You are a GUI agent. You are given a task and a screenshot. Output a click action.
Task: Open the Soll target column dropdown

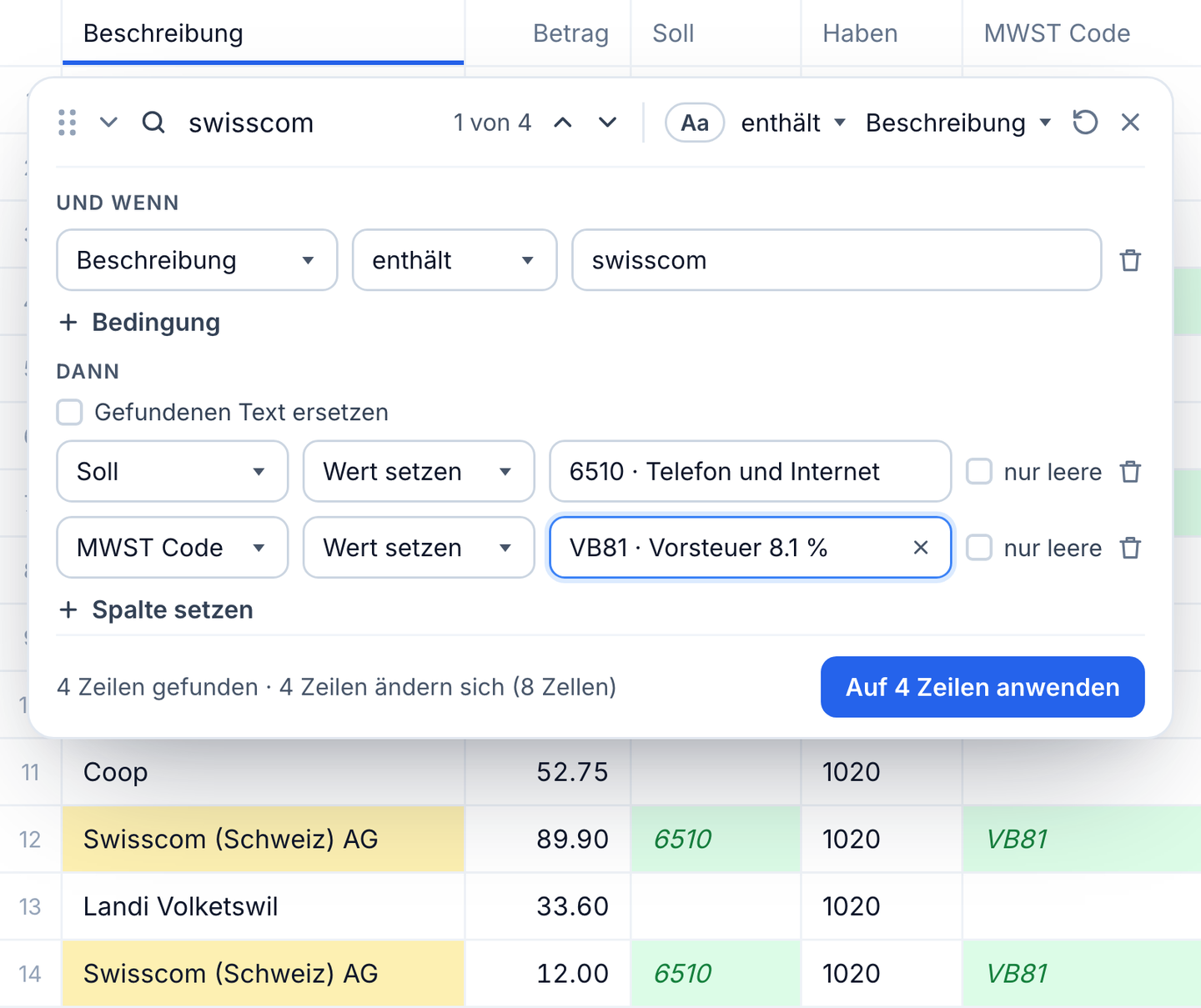173,472
